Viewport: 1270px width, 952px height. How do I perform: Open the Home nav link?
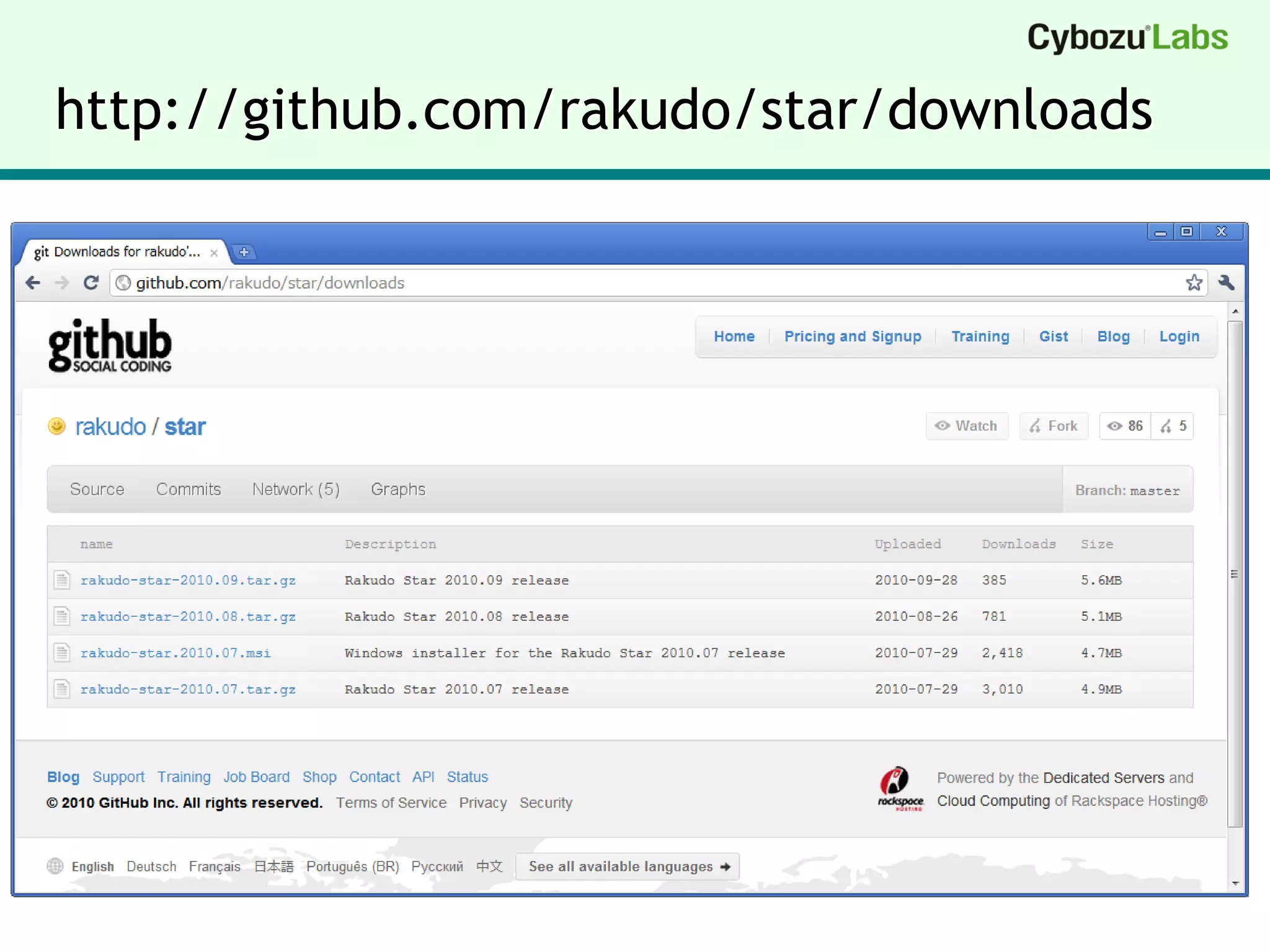coord(734,337)
